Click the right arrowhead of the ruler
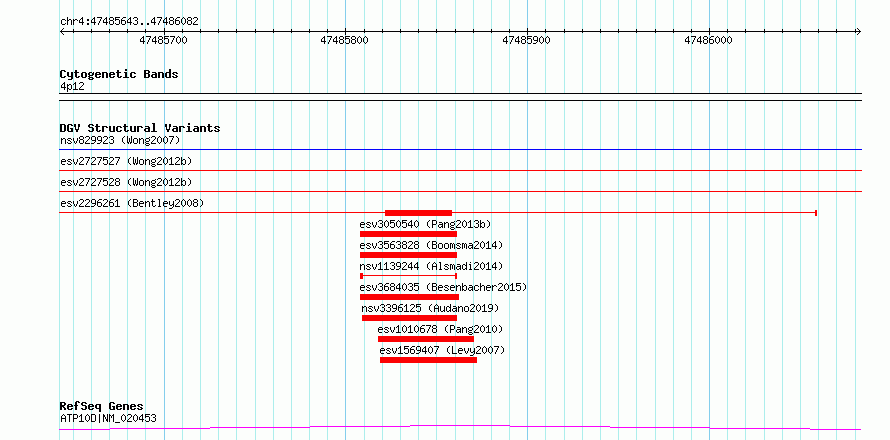Image resolution: width=890 pixels, height=440 pixels. (858, 32)
